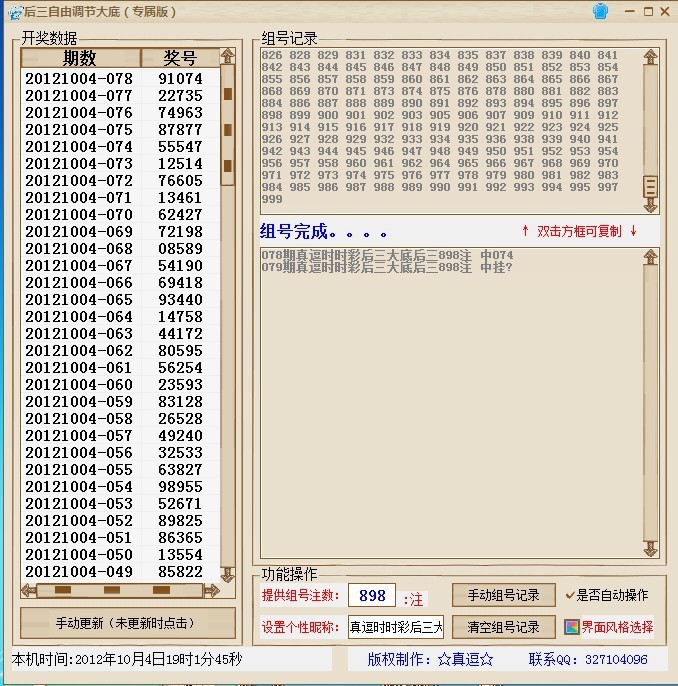This screenshot has height=686, width=678.
Task: Click prize number 83128
Action: 180,402
